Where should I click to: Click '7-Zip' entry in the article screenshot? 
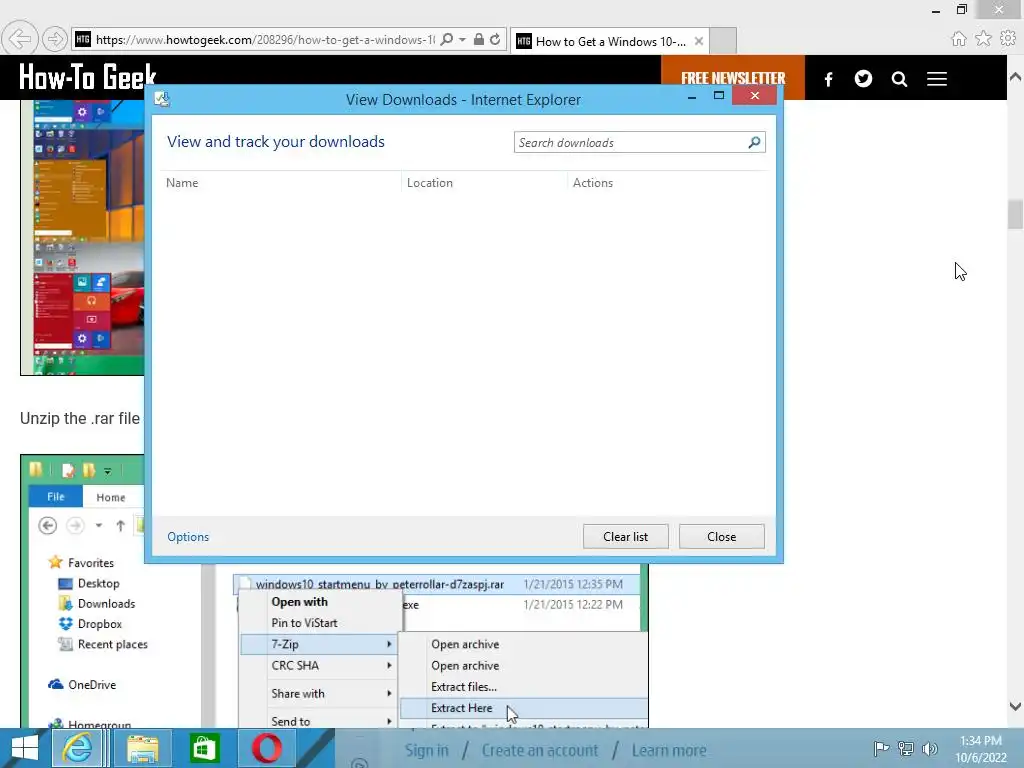click(x=285, y=644)
